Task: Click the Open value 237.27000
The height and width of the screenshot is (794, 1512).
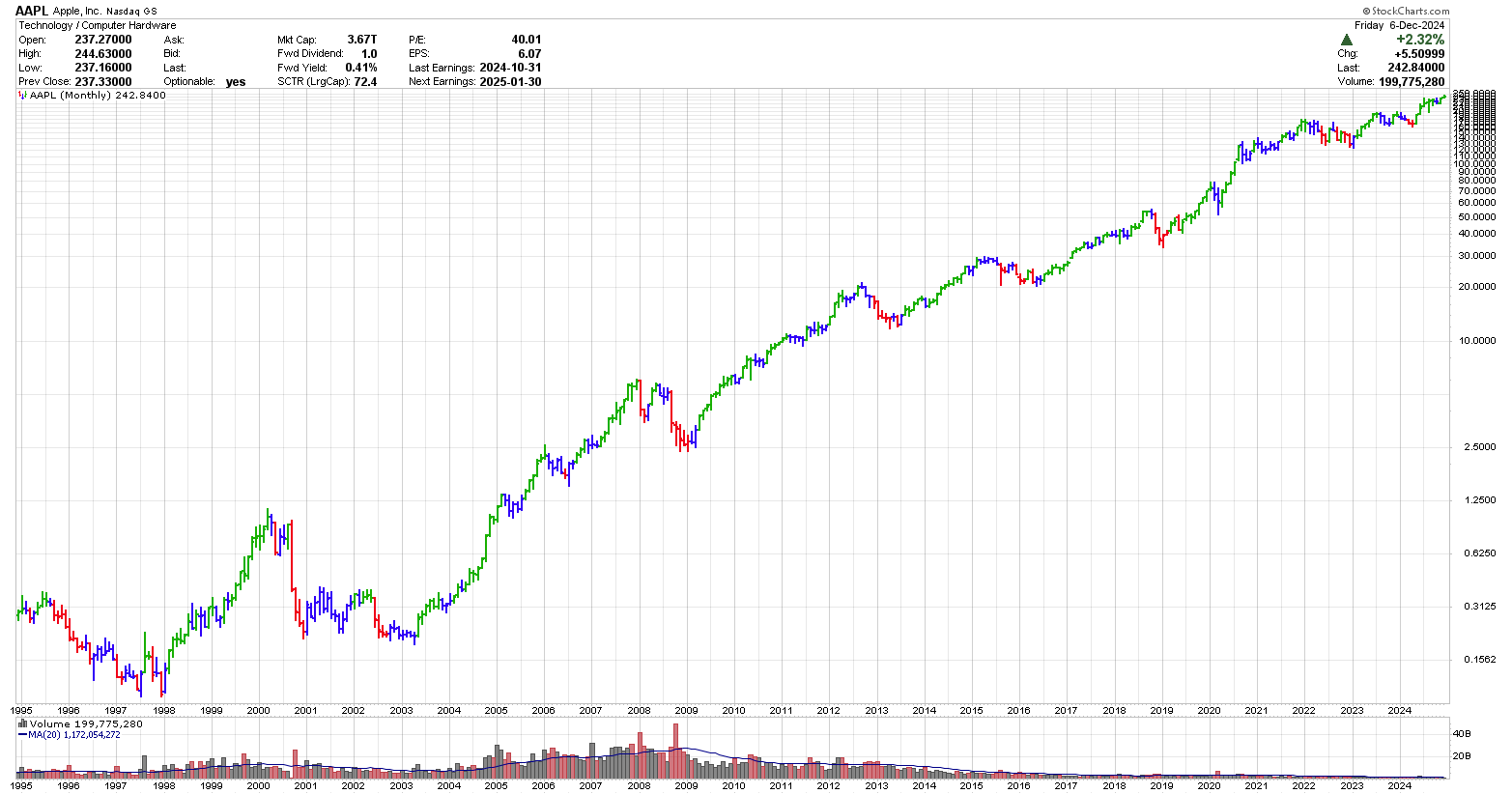Action: pos(103,40)
